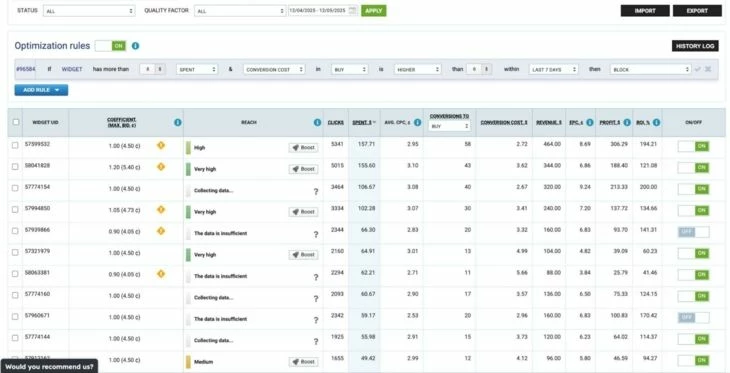Click info icon in Reach column header

(x=317, y=122)
